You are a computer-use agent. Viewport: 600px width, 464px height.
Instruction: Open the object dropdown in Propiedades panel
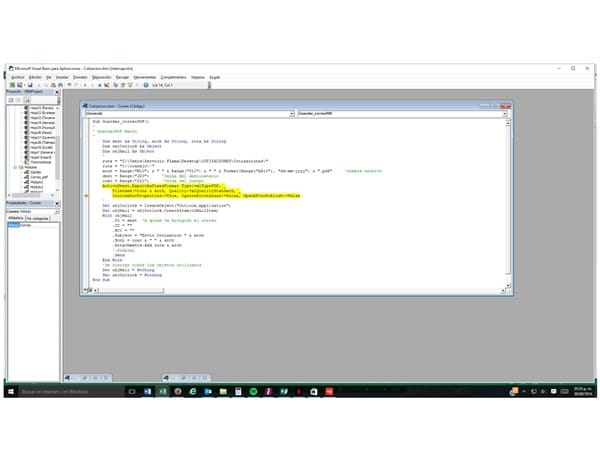click(57, 212)
